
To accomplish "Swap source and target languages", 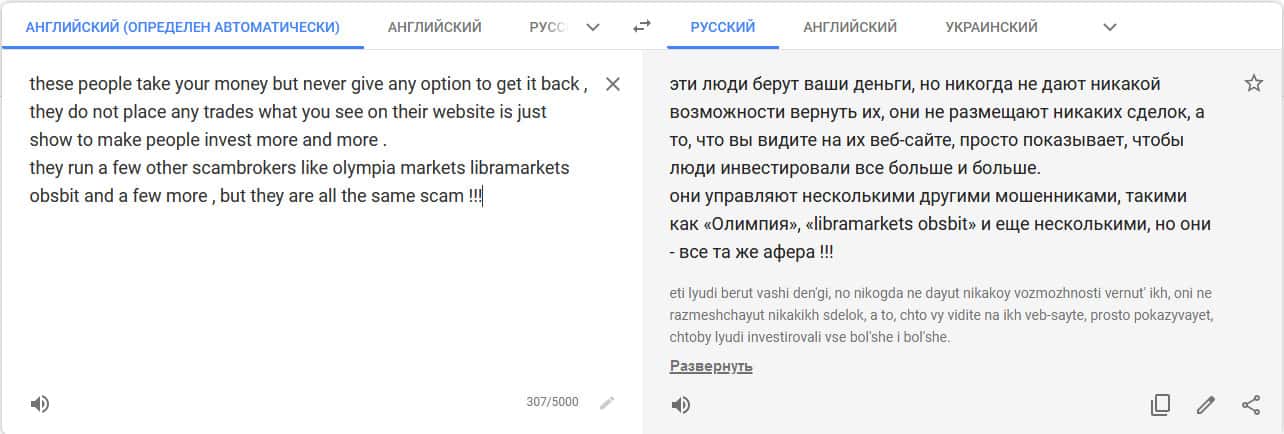I will (x=642, y=27).
